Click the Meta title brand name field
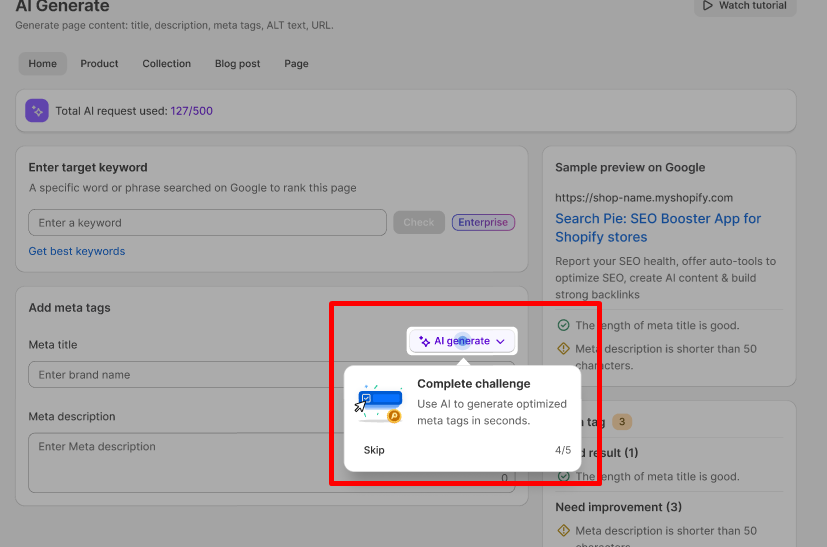 click(x=180, y=375)
